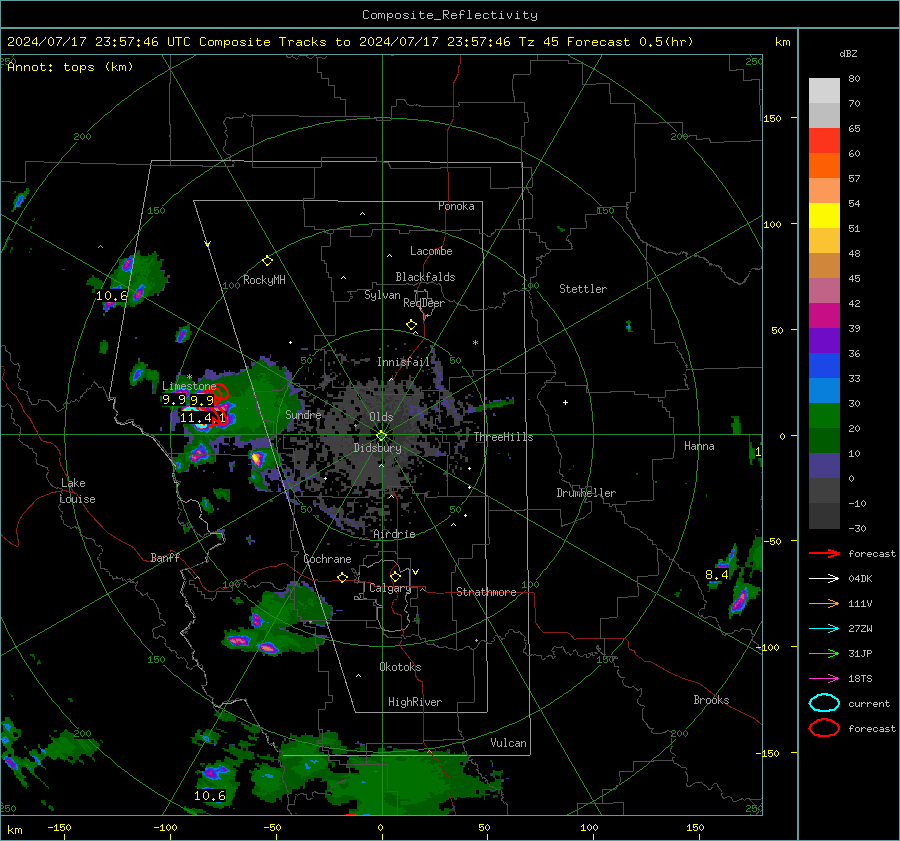Viewport: 900px width, 841px height.
Task: Select the yellow diamond marker above Calgary
Action: click(395, 576)
